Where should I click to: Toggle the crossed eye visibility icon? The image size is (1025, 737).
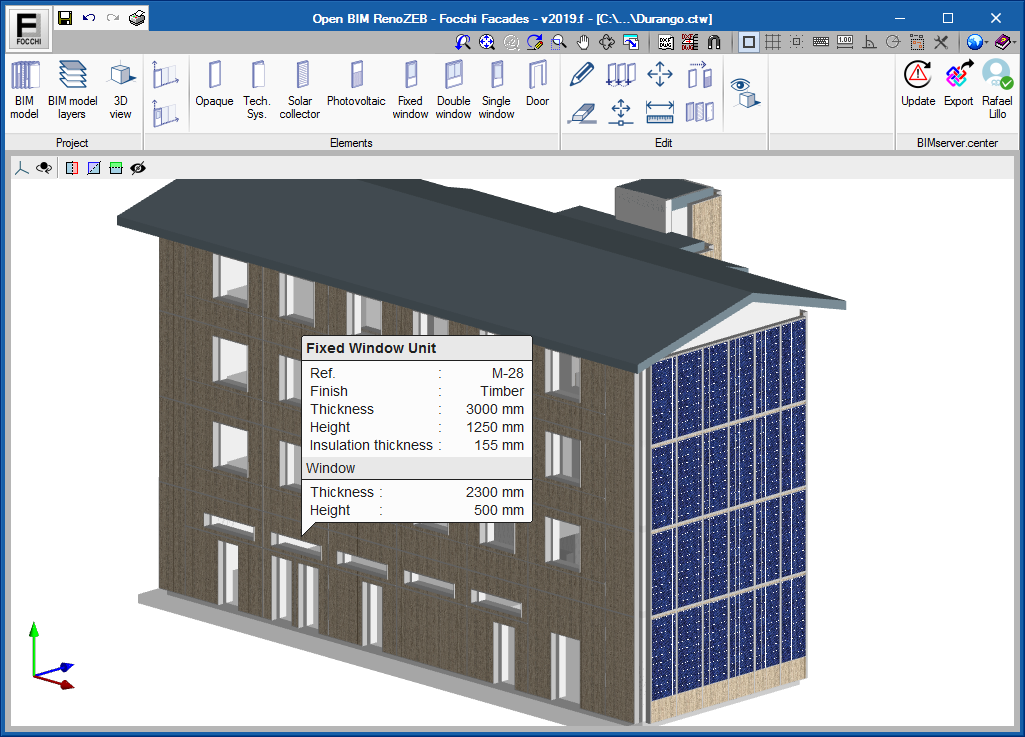(x=138, y=169)
